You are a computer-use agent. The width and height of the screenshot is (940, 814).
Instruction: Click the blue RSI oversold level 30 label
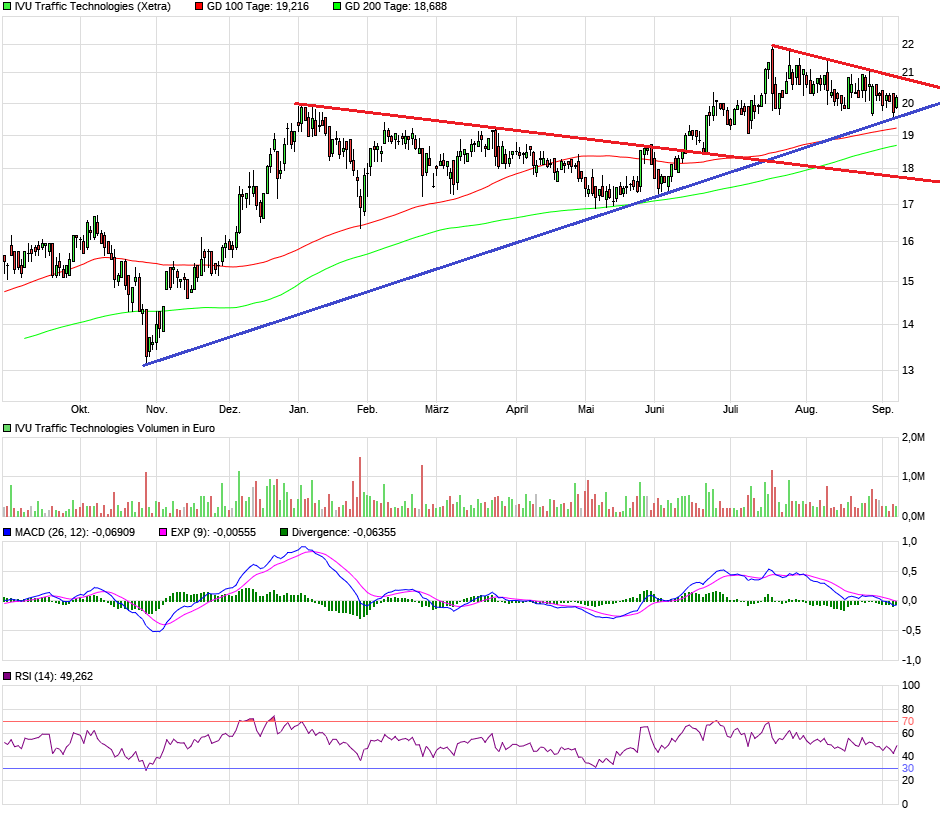(x=908, y=768)
